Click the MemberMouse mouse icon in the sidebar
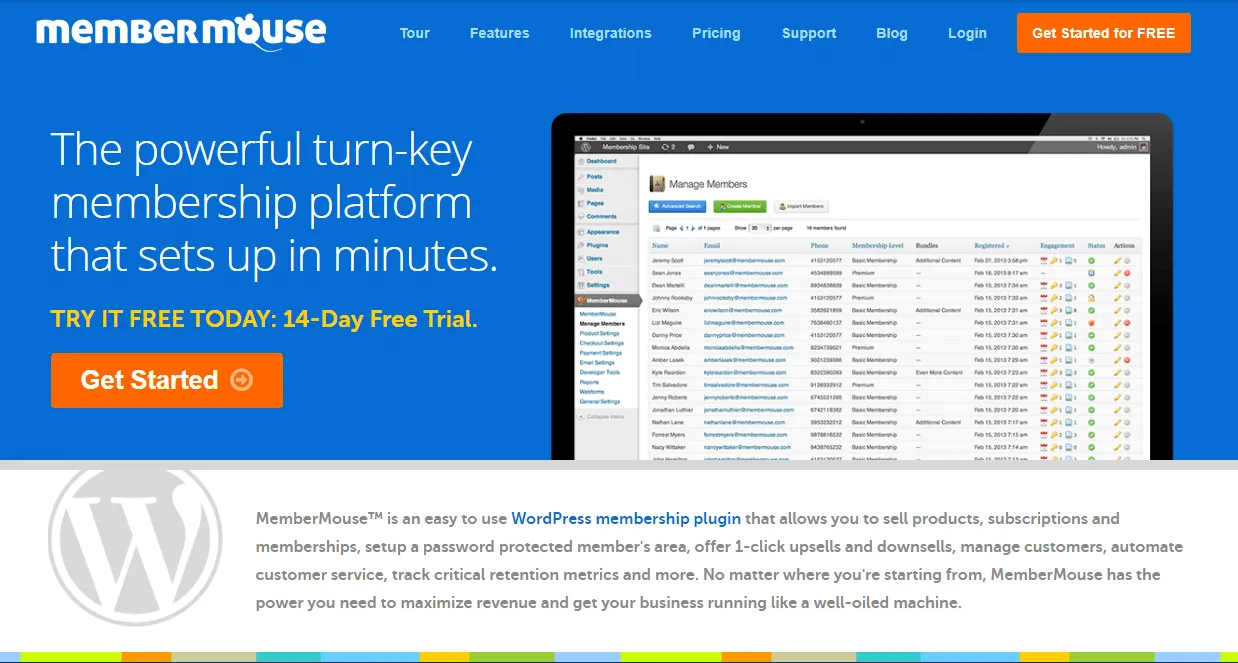The image size is (1238, 663). (581, 300)
